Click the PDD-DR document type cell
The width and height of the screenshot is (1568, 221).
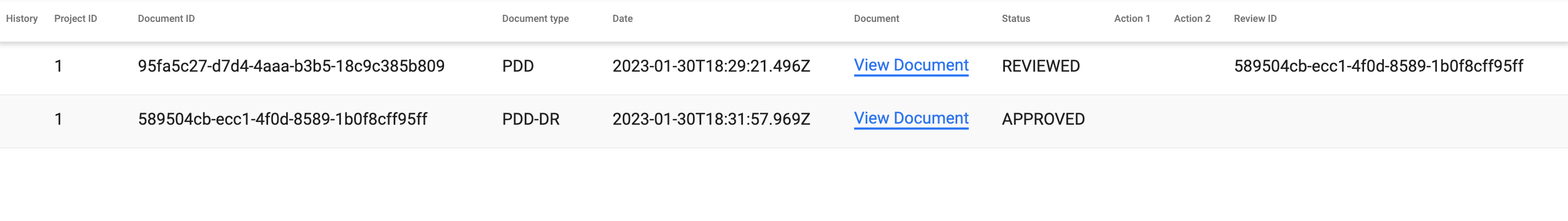coord(530,119)
